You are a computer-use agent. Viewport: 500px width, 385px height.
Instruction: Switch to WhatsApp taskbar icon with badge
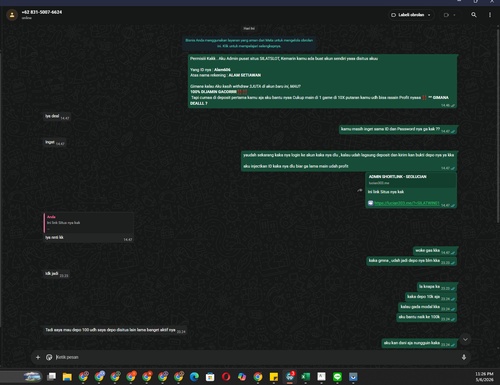[x=290, y=377]
